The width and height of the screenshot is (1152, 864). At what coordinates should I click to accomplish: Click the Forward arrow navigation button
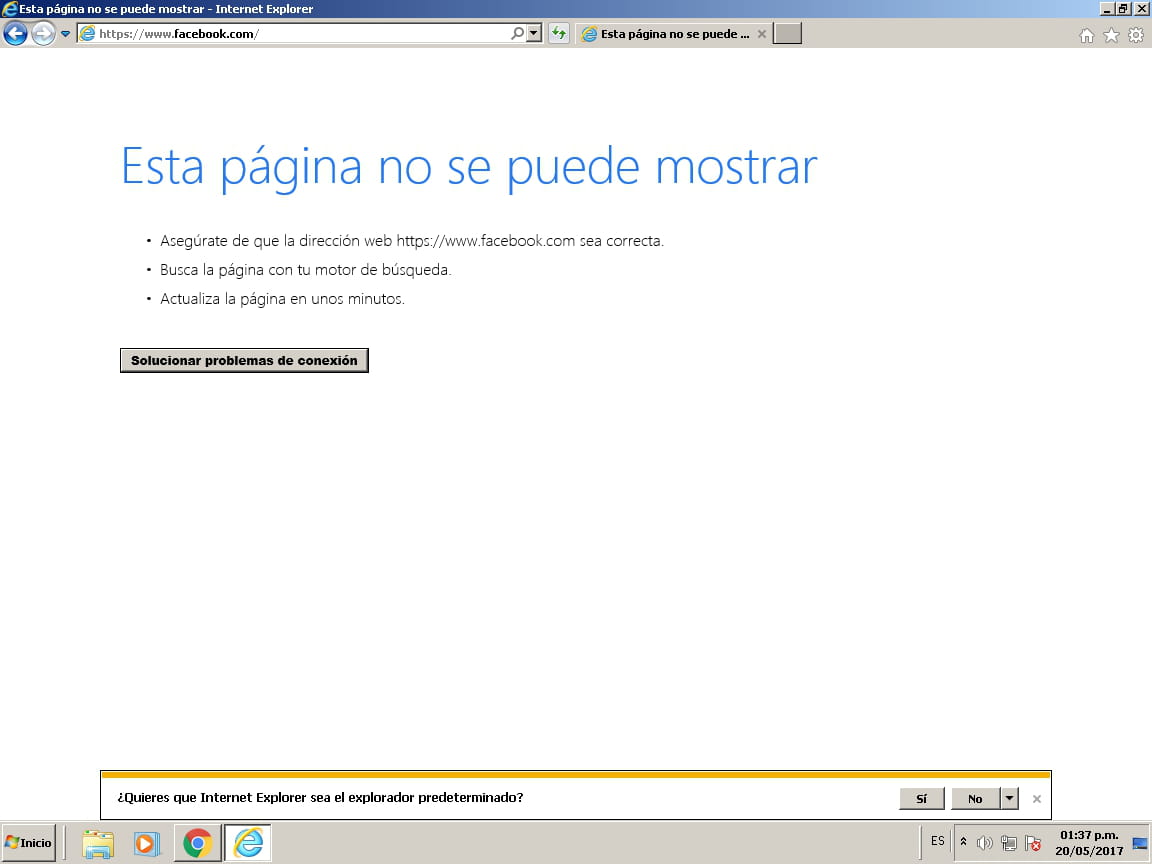click(x=43, y=34)
